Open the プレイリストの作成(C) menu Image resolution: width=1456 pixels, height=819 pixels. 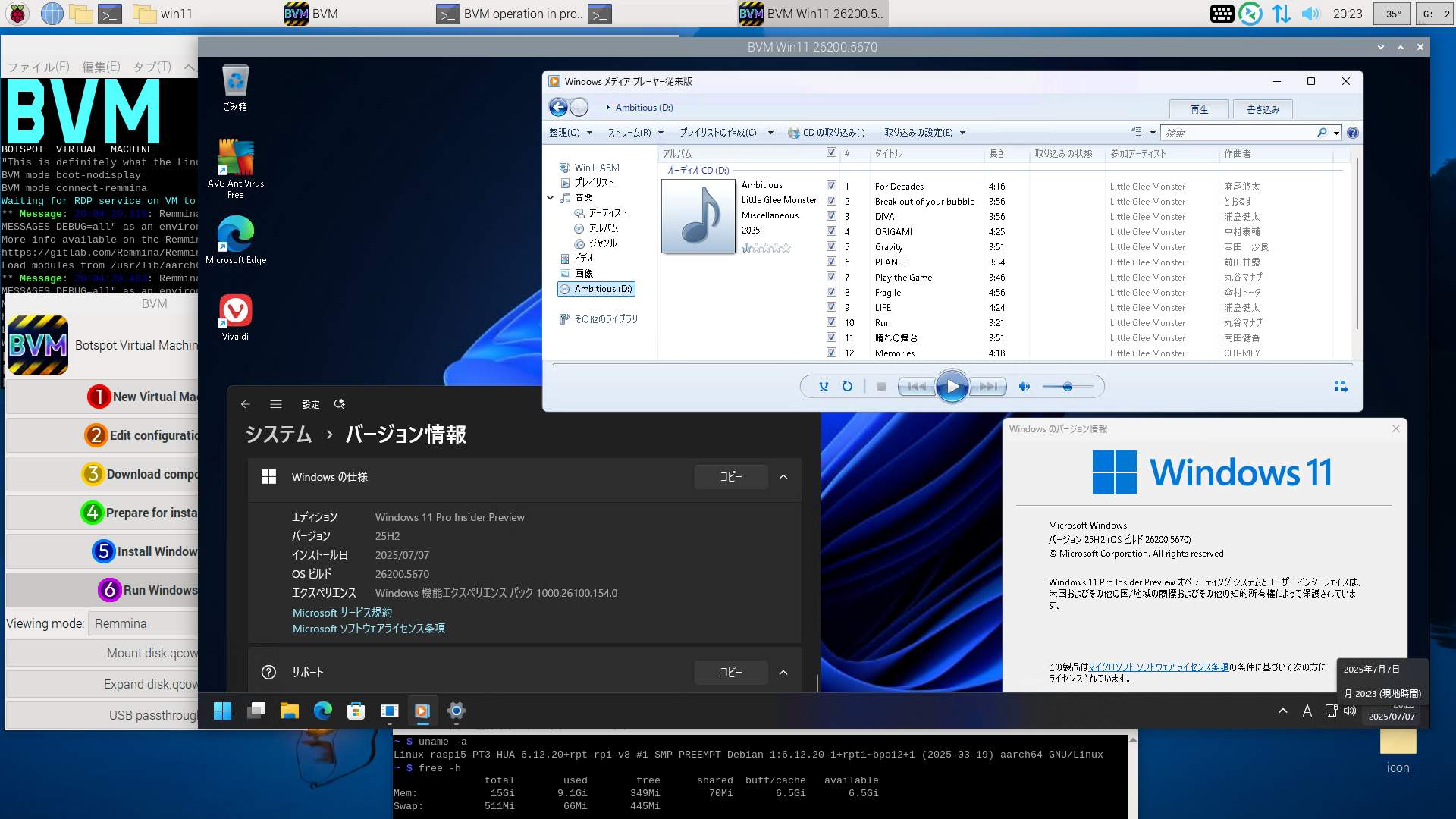point(726,133)
